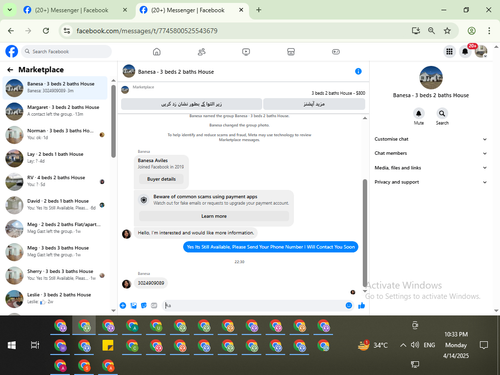
Task: Open Task View on taskbar
Action: [35, 345]
